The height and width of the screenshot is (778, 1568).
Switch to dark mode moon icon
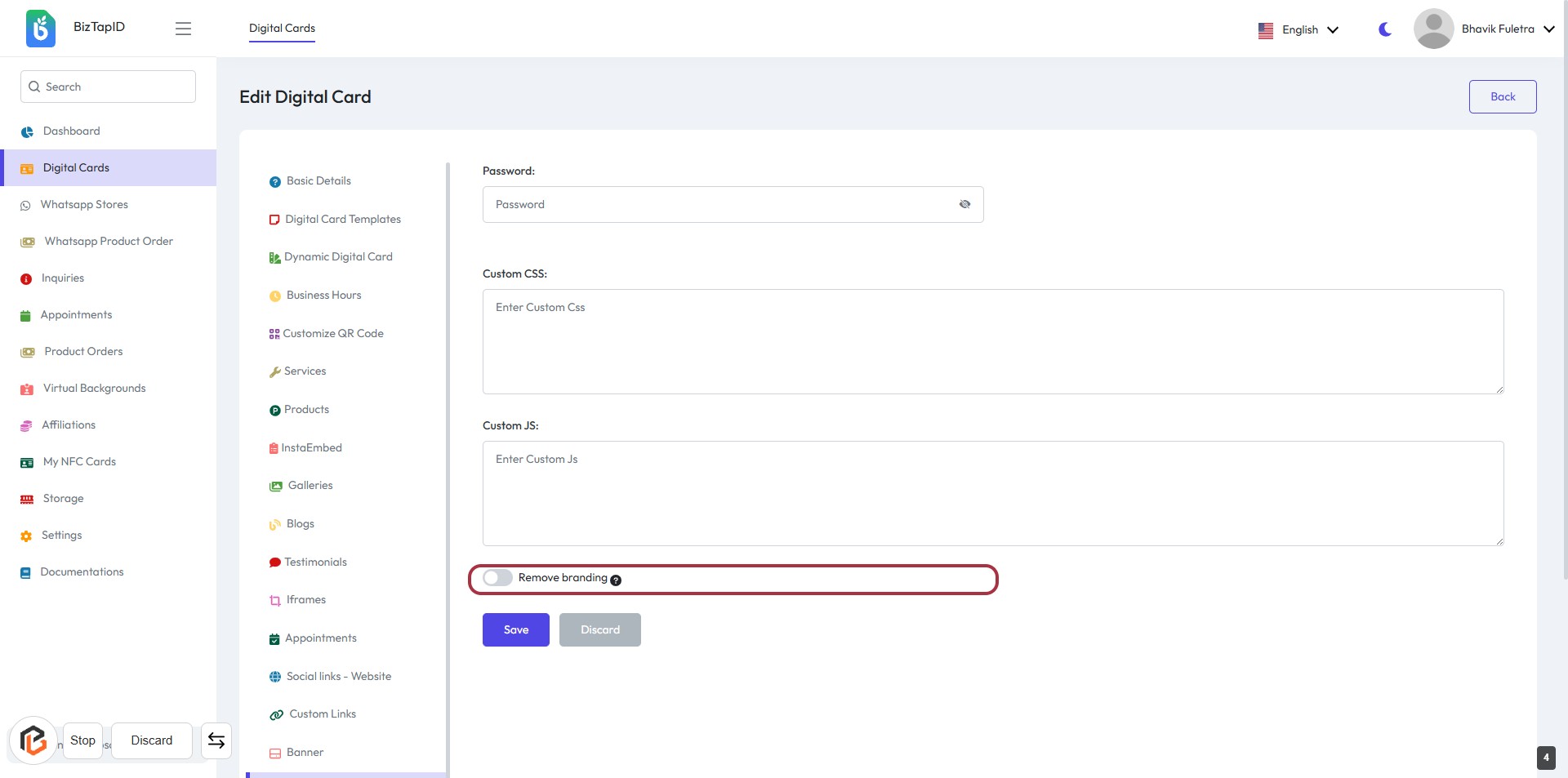(1384, 29)
